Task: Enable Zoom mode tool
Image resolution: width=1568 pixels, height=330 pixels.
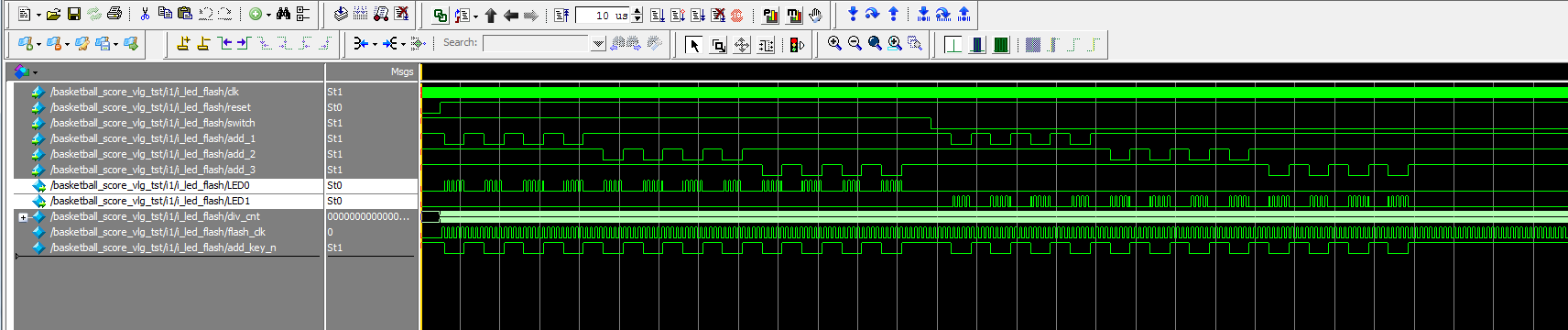Action: pyautogui.click(x=718, y=45)
